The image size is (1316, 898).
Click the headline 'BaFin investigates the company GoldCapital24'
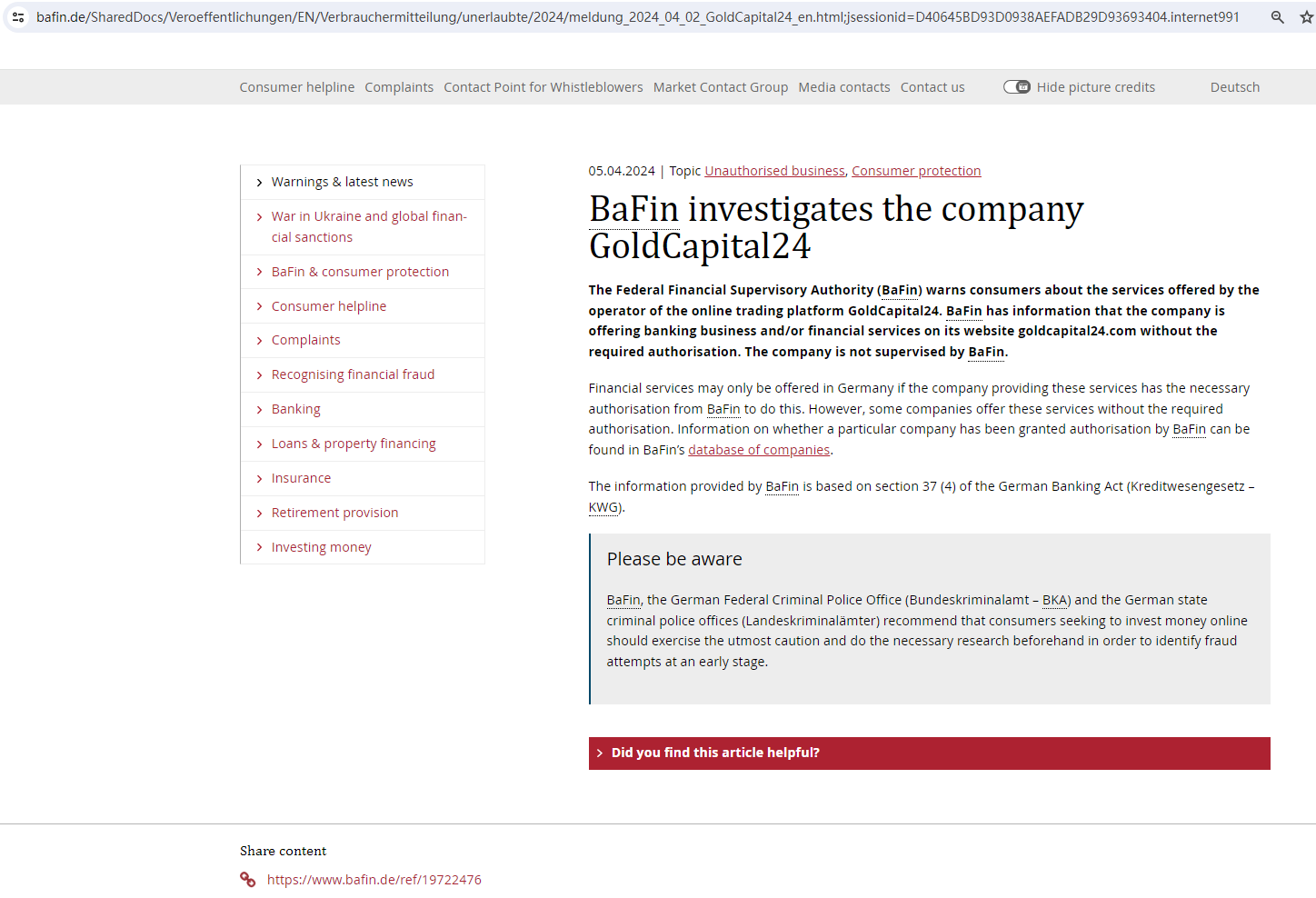[836, 227]
